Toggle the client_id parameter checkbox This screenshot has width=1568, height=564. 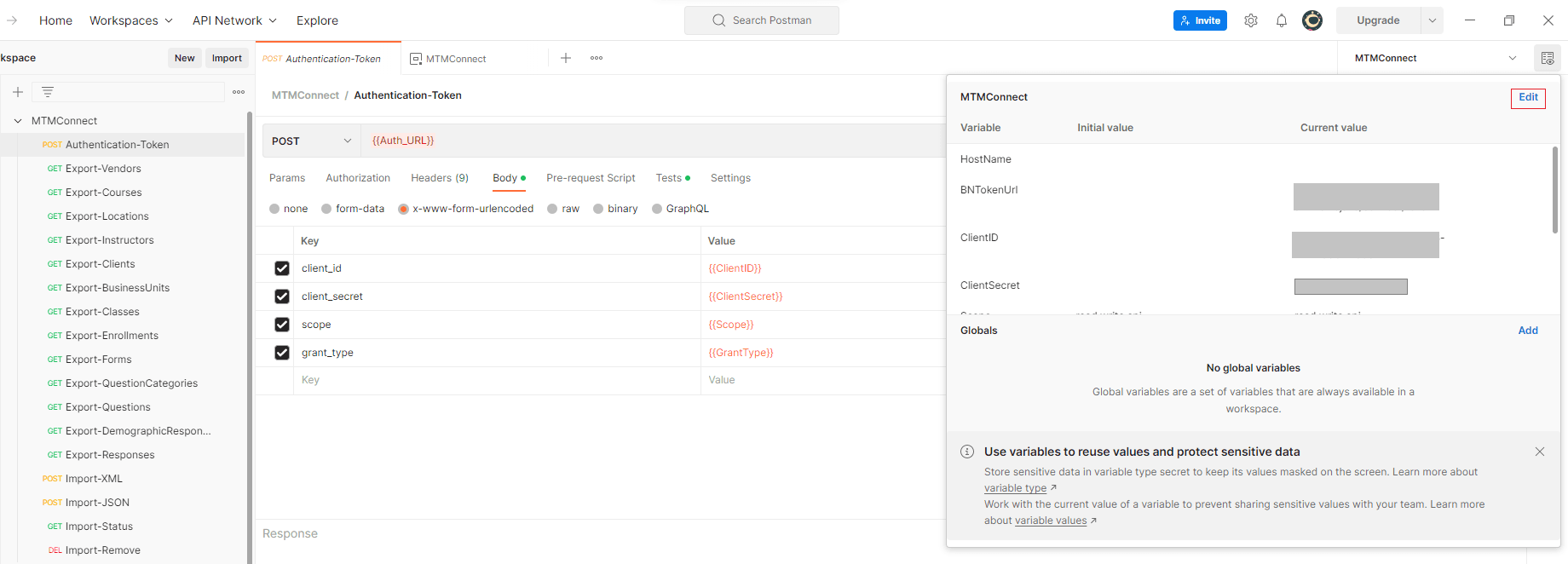pos(282,268)
